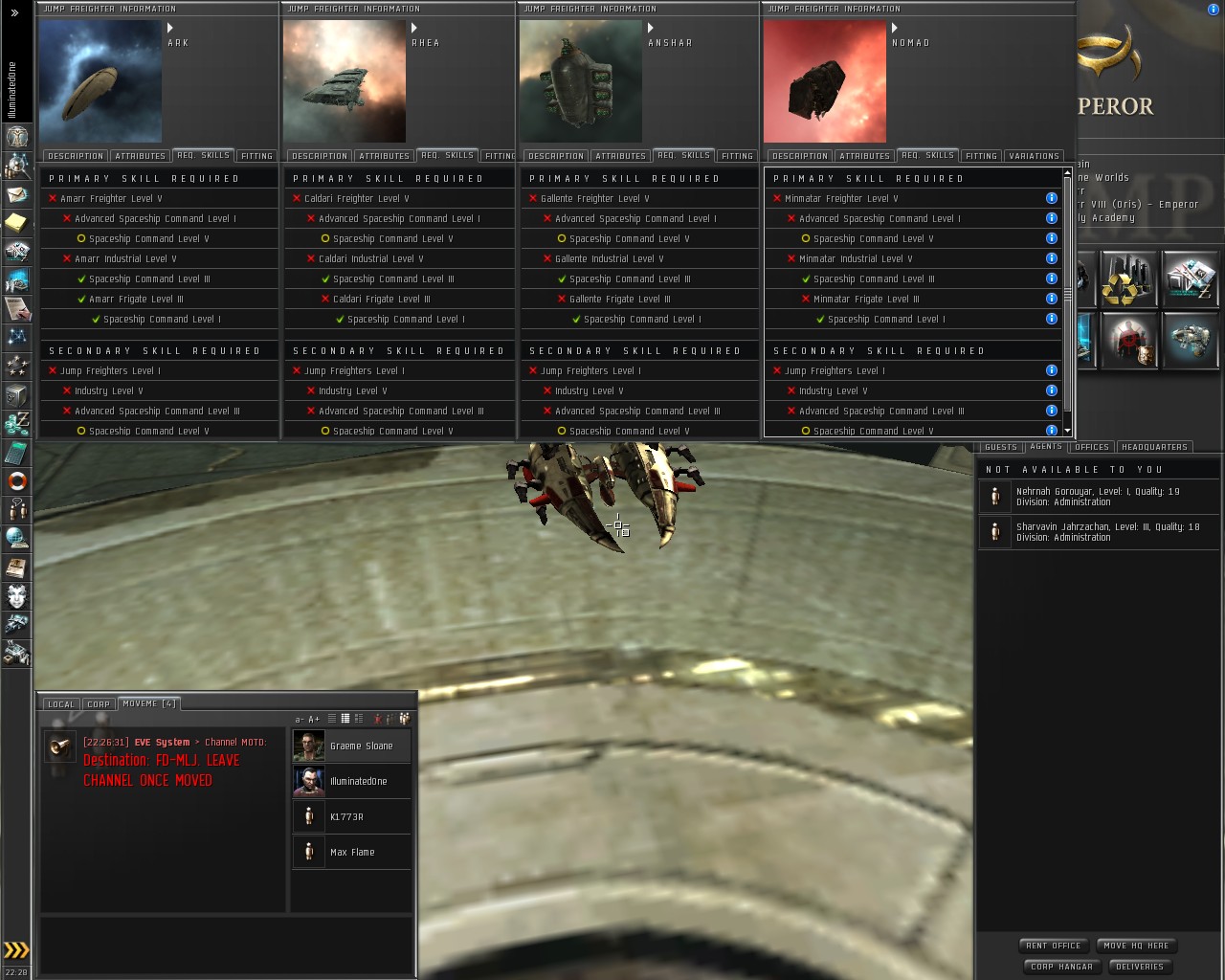Viewport: 1225px width, 980px height.
Task: Show info for Jump Freighters Level I in the Nomad window
Action: [1052, 370]
